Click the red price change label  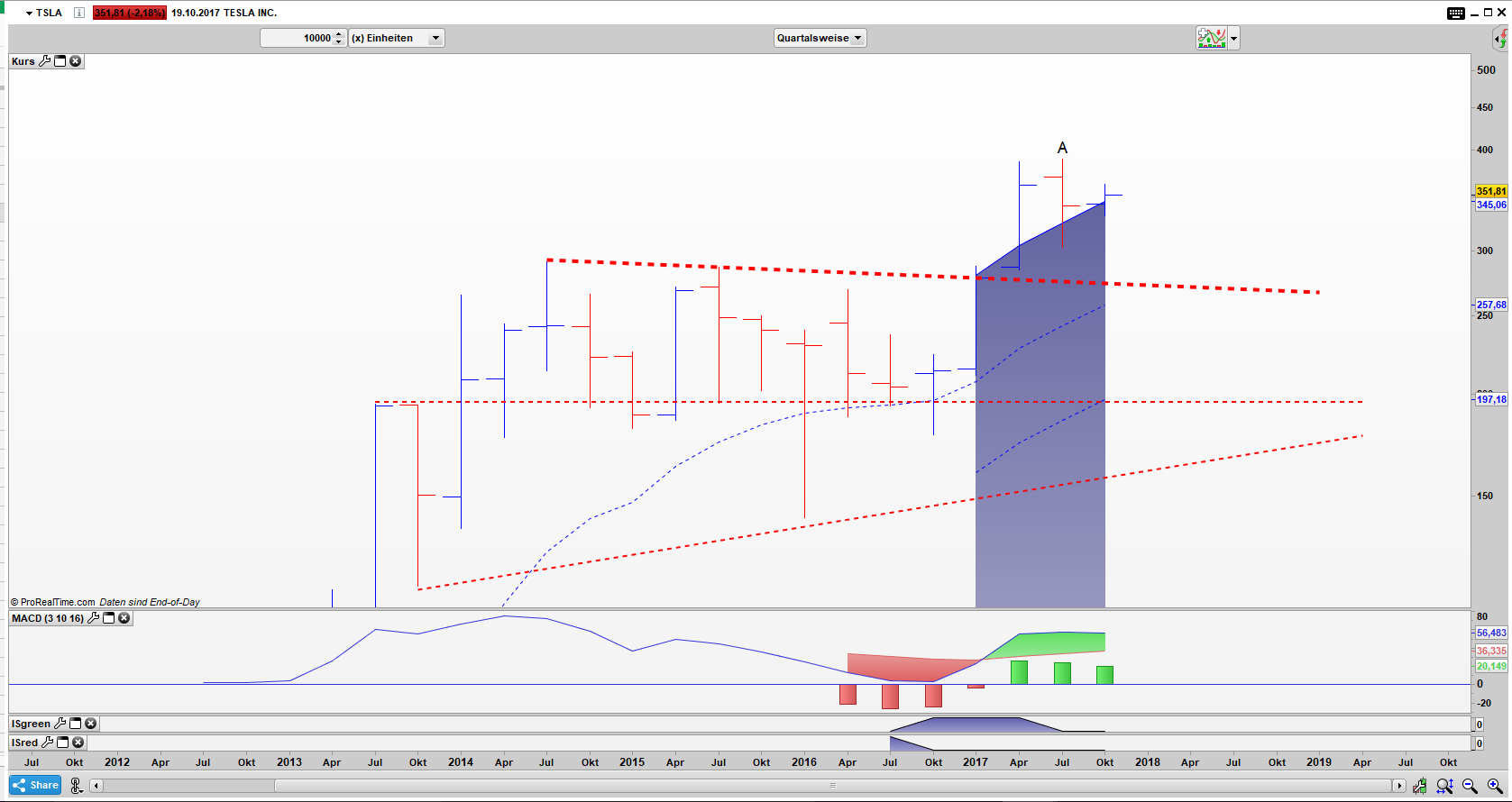pyautogui.click(x=129, y=13)
